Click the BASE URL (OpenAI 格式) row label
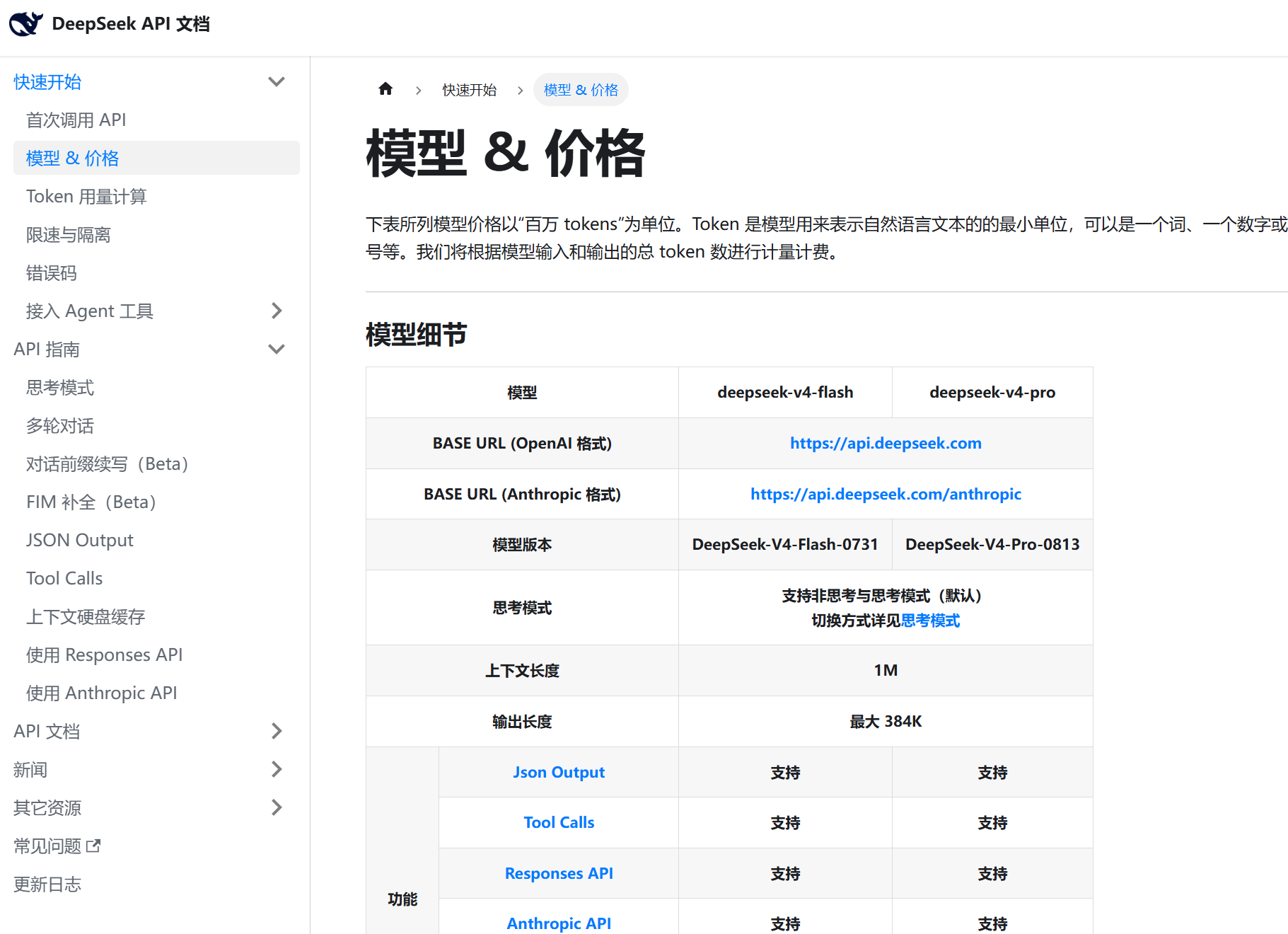Screen dimensions: 1288x934 [522, 443]
